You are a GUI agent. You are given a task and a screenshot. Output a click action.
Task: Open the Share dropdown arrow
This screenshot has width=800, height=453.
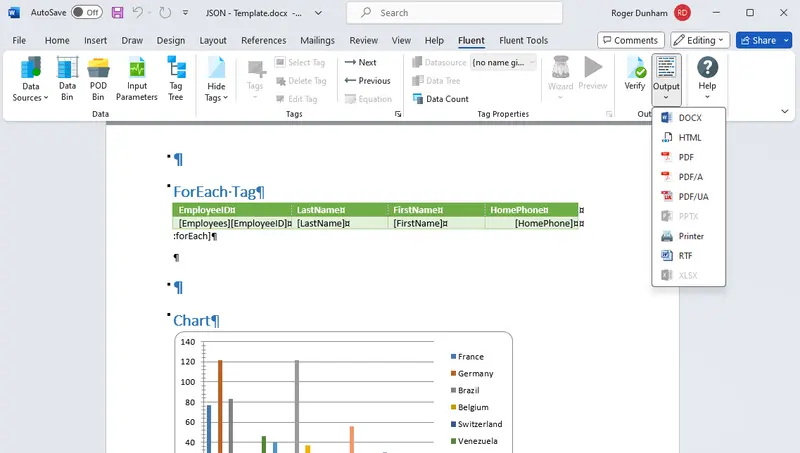click(x=786, y=40)
